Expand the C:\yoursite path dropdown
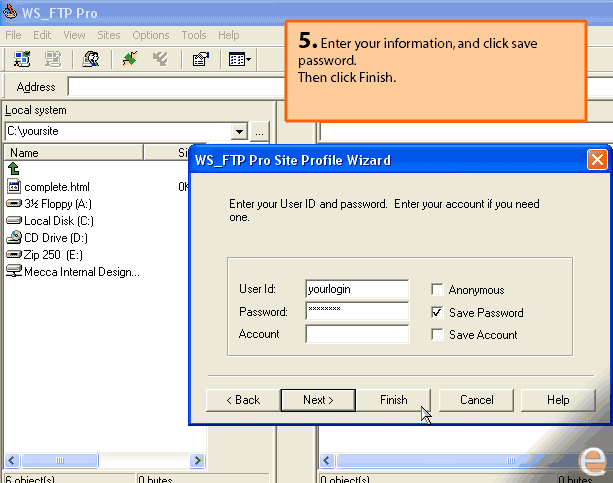Image resolution: width=613 pixels, height=483 pixels. 239,131
